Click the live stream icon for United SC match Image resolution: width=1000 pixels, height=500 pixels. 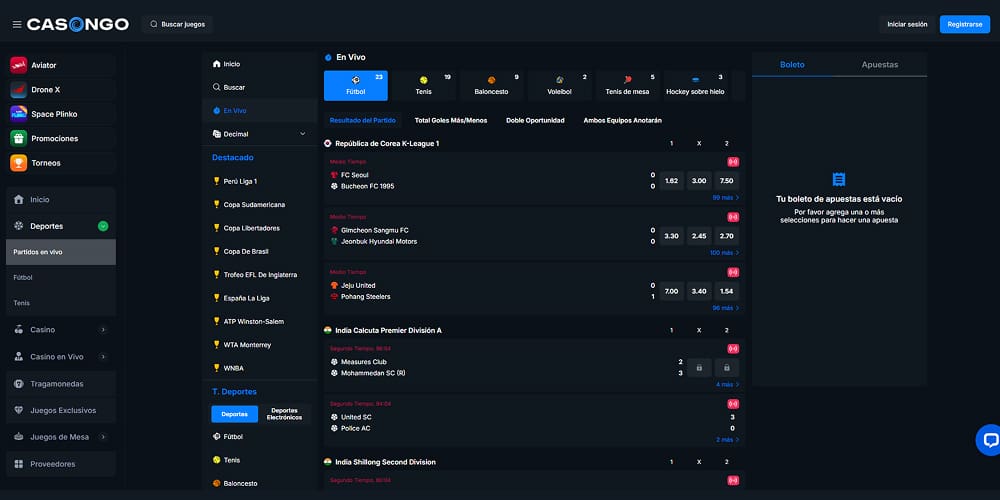(733, 404)
